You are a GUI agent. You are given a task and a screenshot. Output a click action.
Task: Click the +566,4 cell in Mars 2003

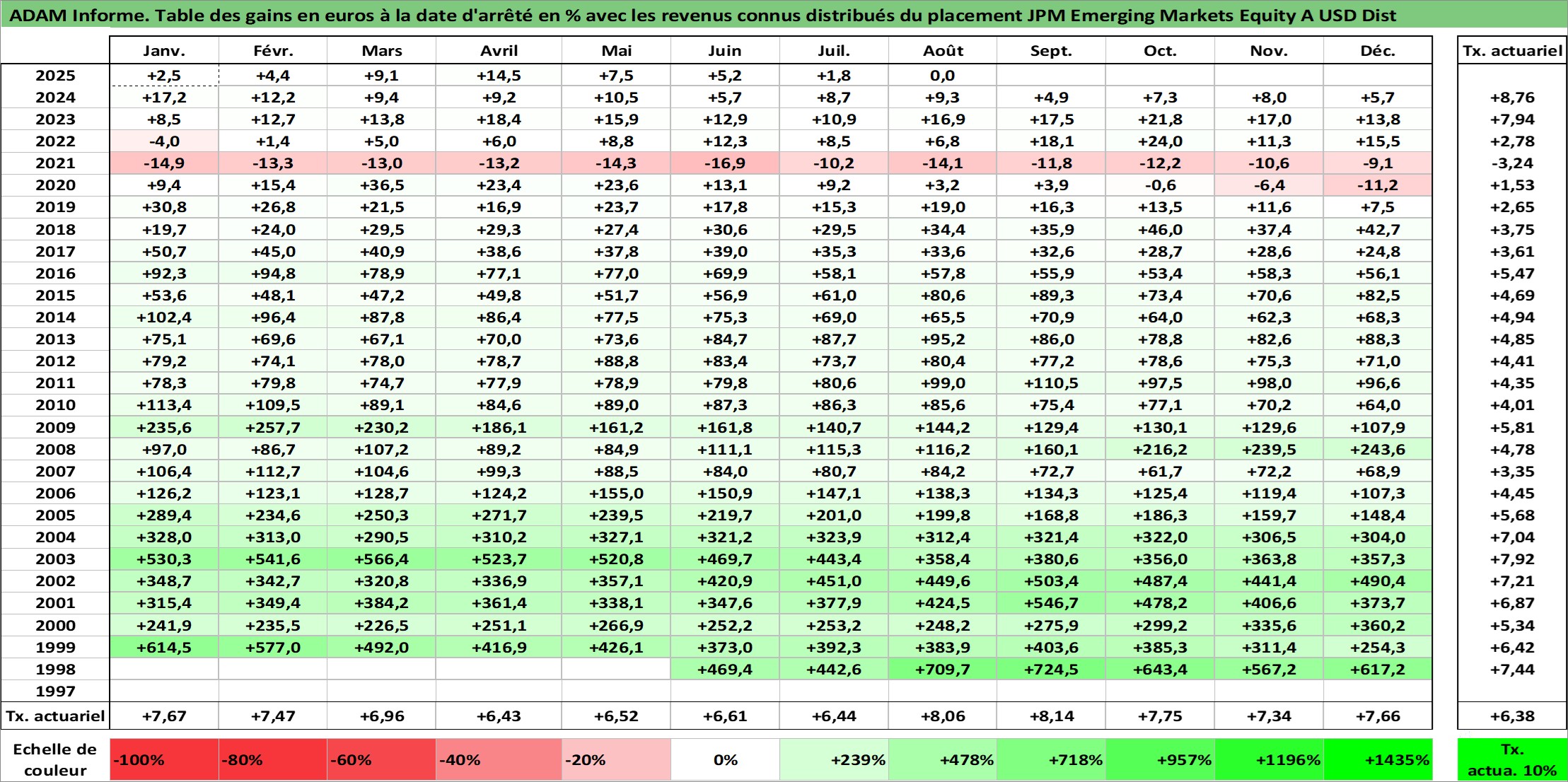tap(381, 559)
